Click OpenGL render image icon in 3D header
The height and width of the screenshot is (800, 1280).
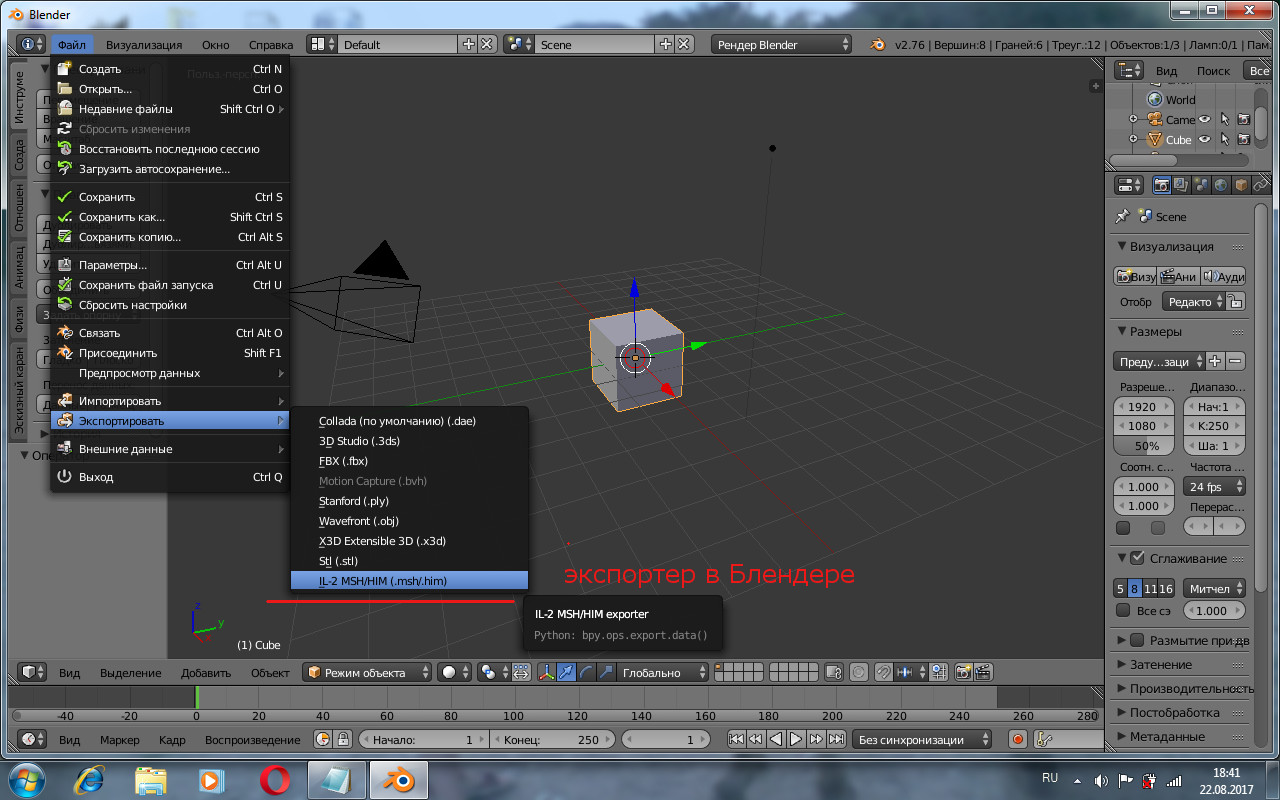[x=964, y=672]
